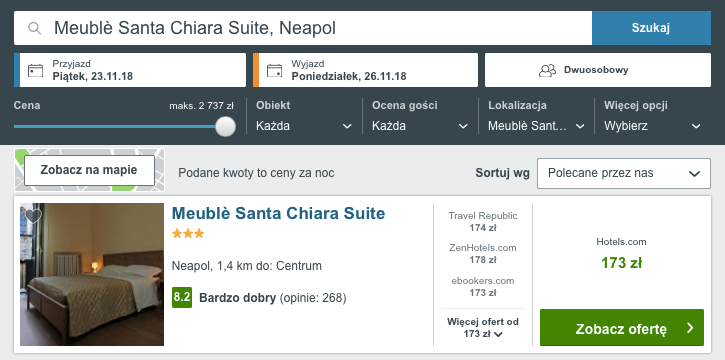Click the guests people icon
The height and width of the screenshot is (360, 725).
(547, 70)
